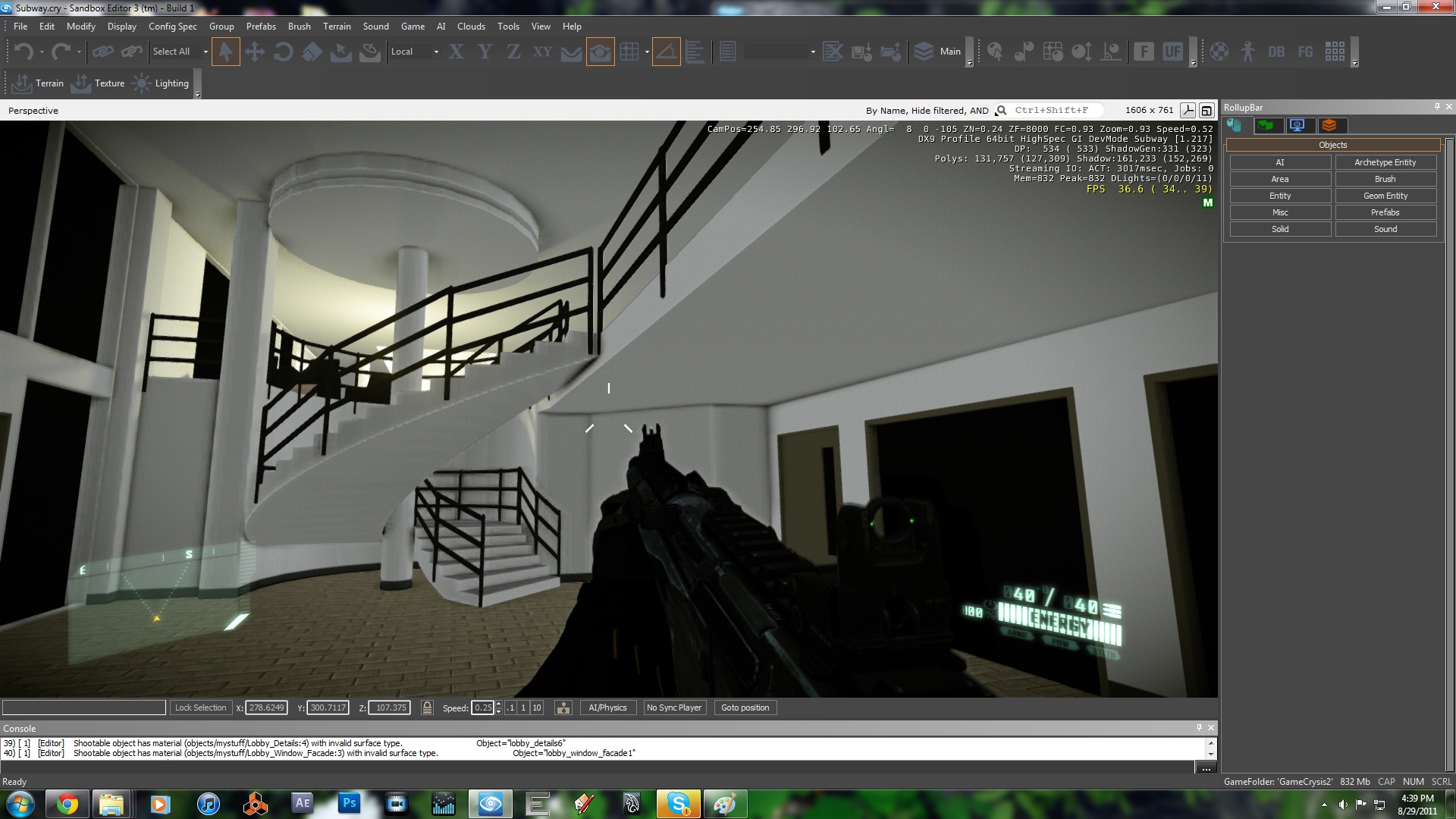Toggle Y axis constraint

click(x=485, y=52)
